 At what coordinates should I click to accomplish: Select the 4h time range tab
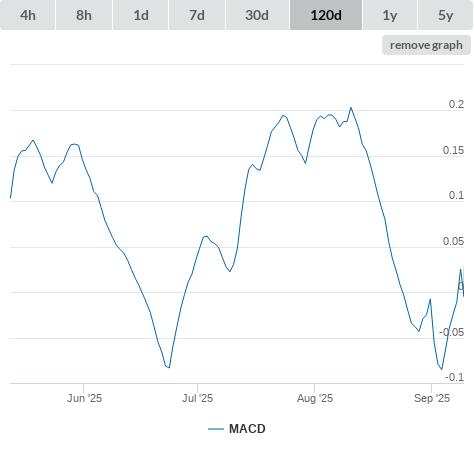(x=28, y=15)
